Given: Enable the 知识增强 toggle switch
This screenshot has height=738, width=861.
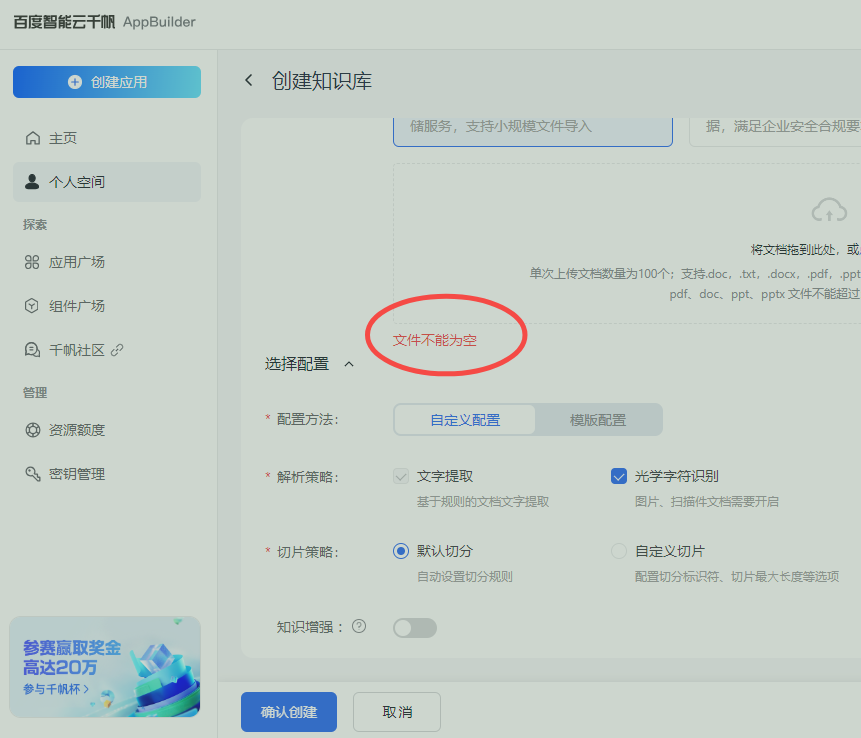Looking at the screenshot, I should (x=415, y=628).
